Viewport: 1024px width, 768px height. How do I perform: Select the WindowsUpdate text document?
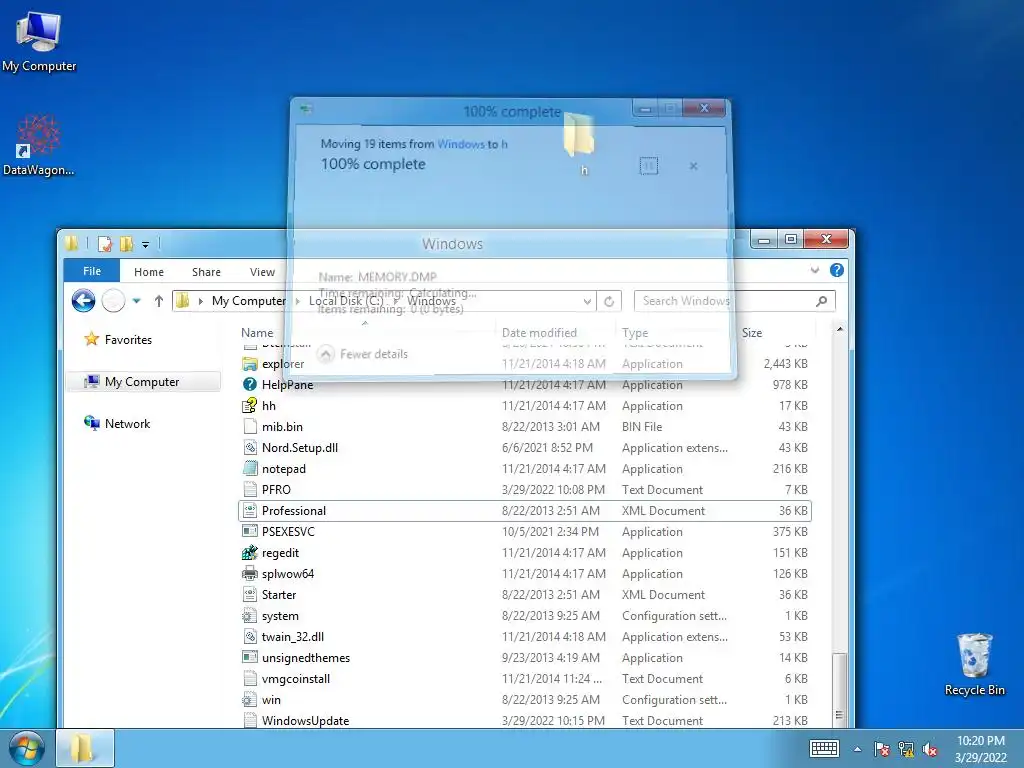coord(305,720)
